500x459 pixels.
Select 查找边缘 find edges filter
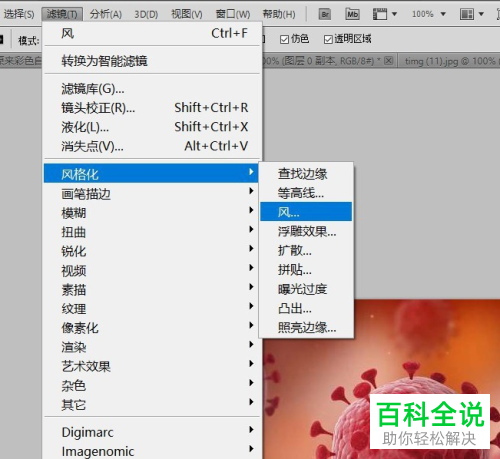(x=306, y=174)
